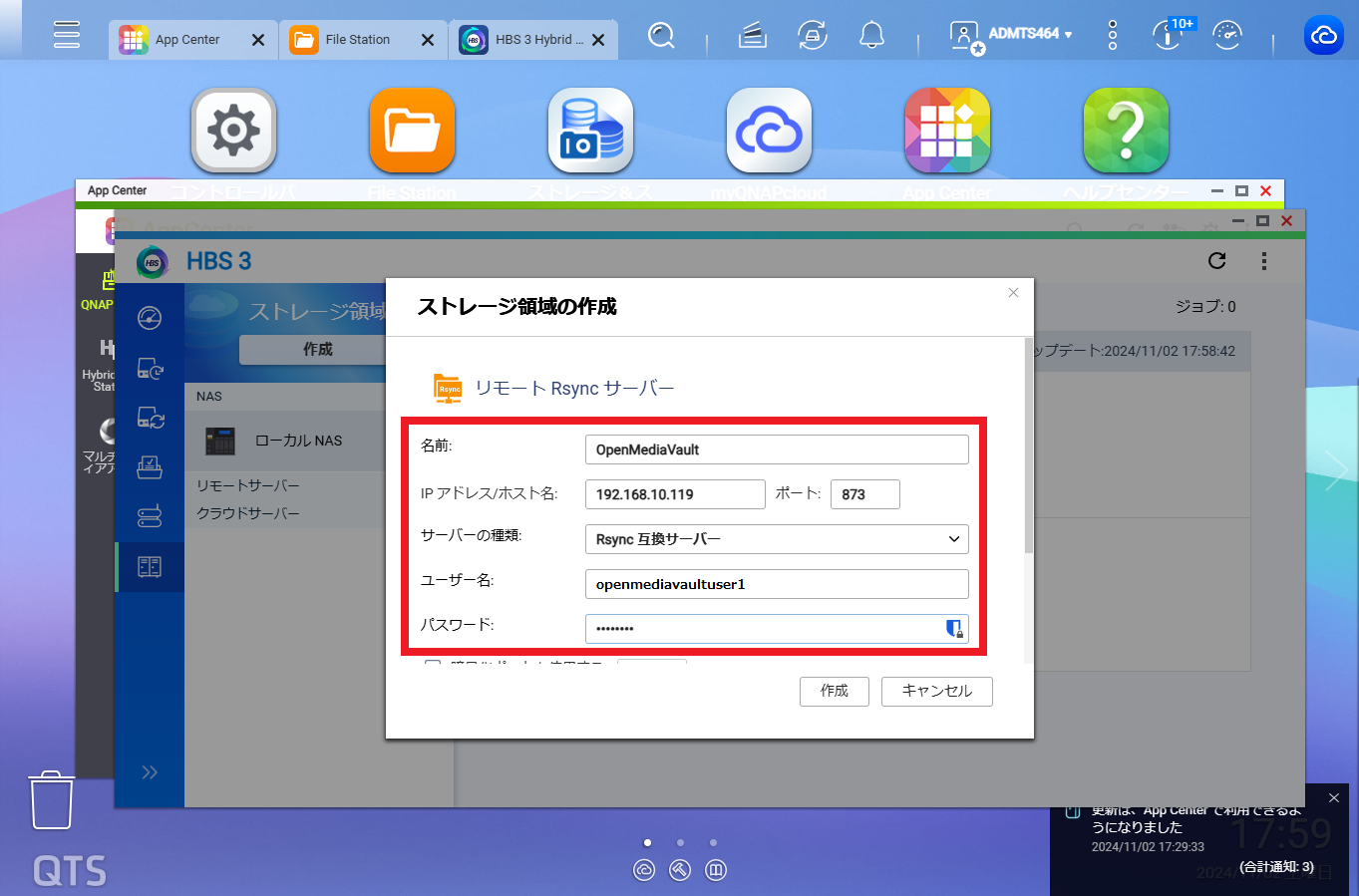1359x896 pixels.
Task: Click the ジョブ: 0 job count text
Action: (x=1205, y=307)
